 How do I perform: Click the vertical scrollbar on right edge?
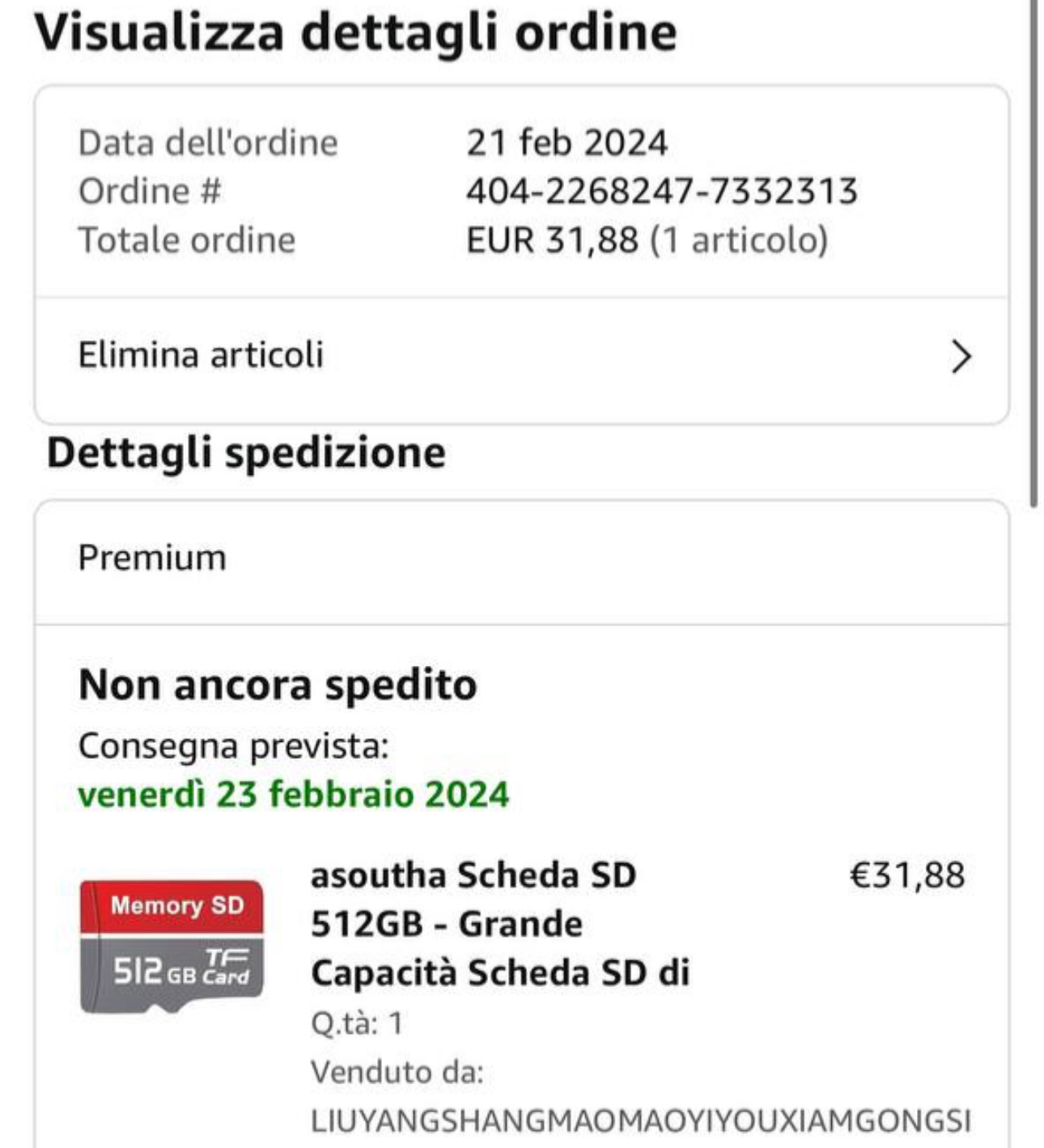tap(1033, 251)
